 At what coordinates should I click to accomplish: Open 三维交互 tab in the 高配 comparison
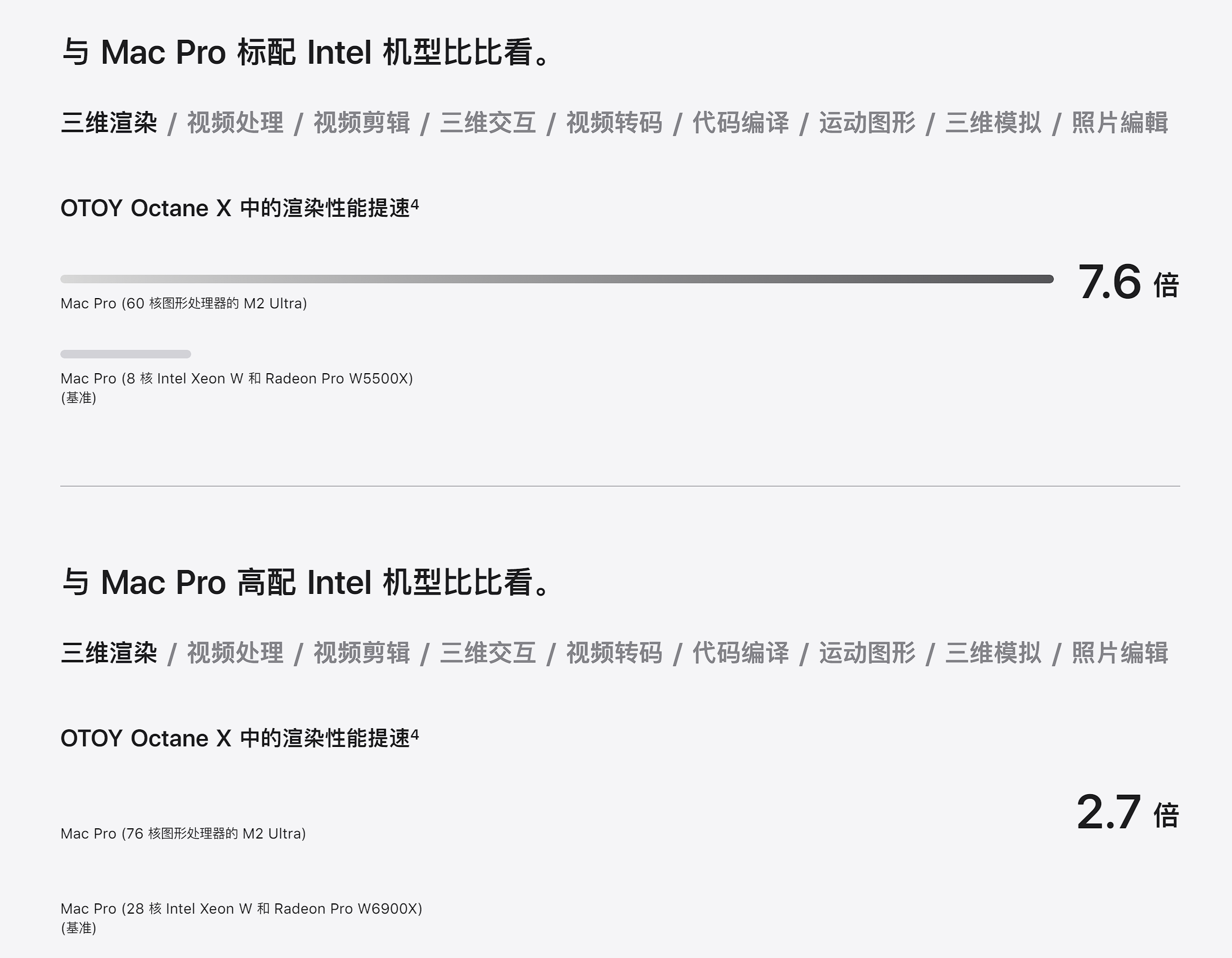[488, 653]
